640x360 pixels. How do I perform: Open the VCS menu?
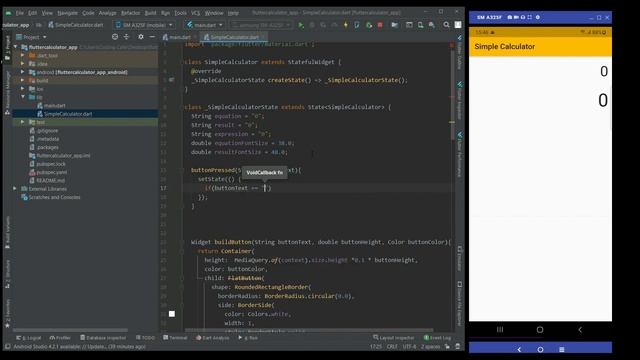pos(196,13)
